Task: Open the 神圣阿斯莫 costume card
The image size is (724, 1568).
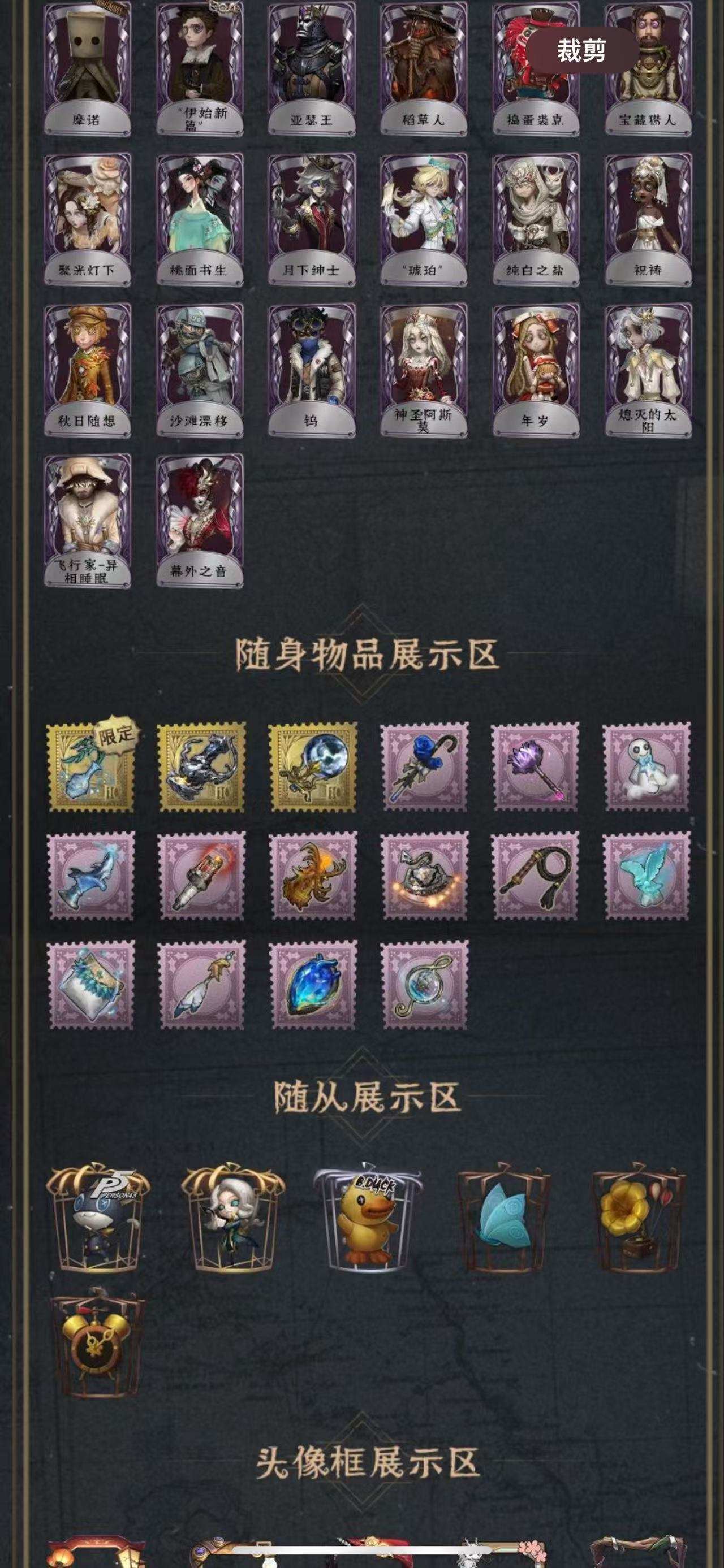Action: pos(423,370)
